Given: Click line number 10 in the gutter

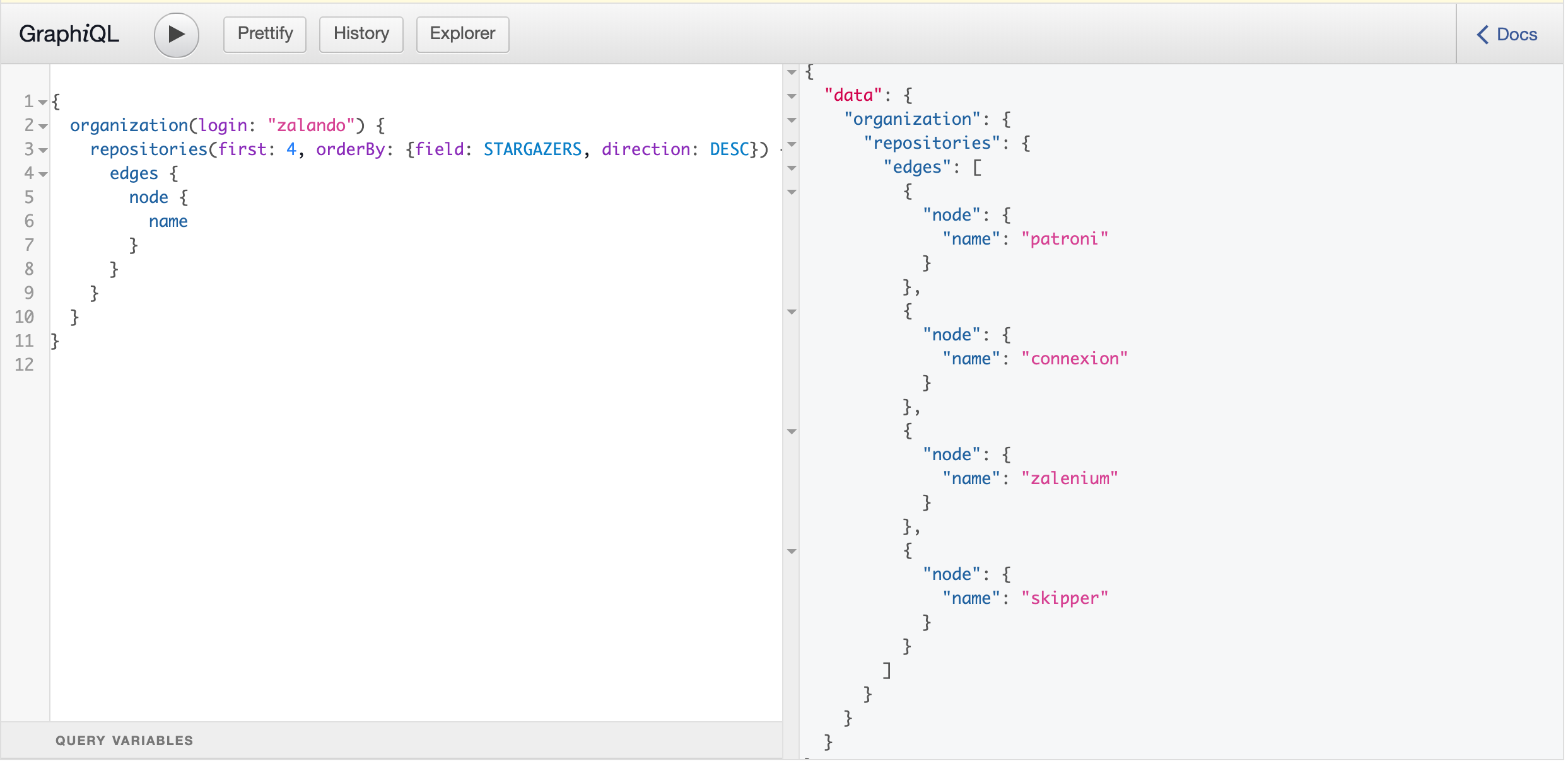Looking at the screenshot, I should pos(24,317).
